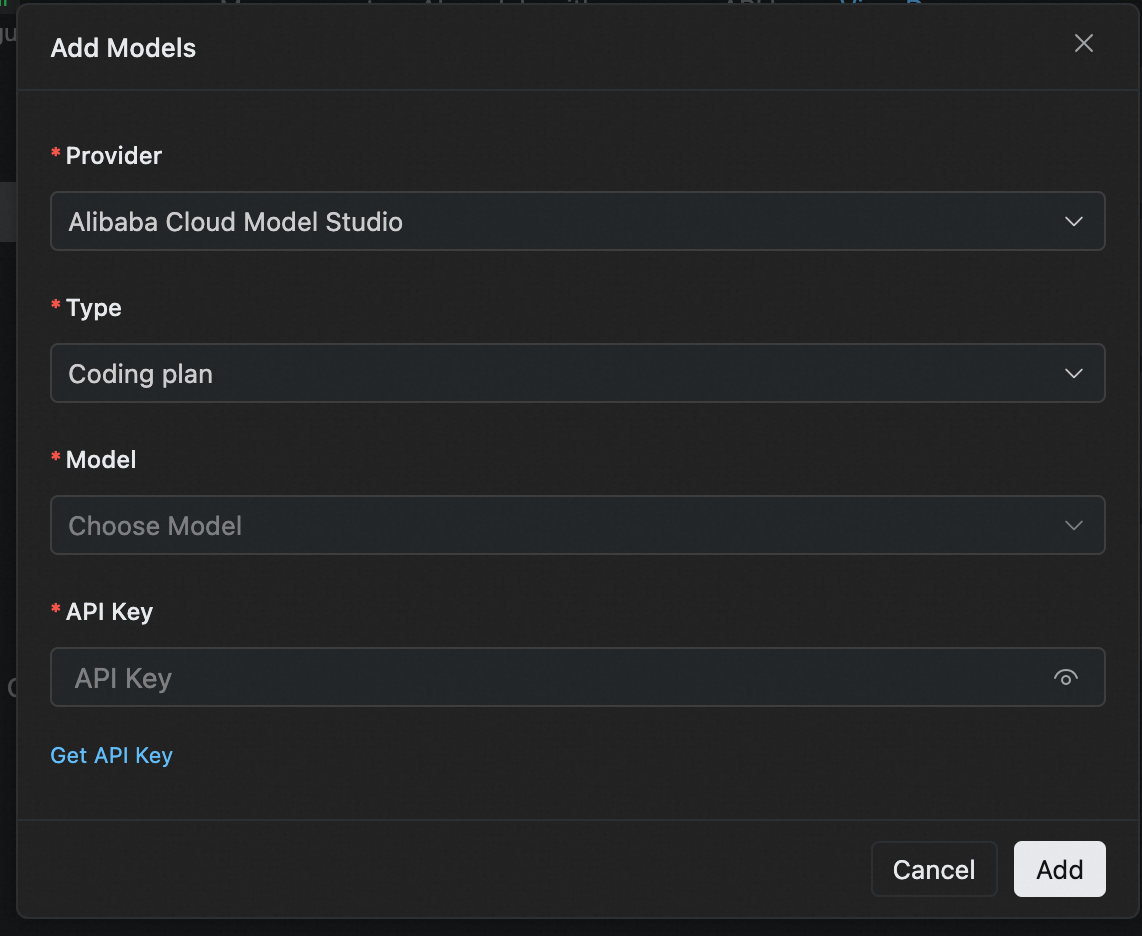Cancel the Add Models dialog
The image size is (1142, 936).
tap(933, 869)
